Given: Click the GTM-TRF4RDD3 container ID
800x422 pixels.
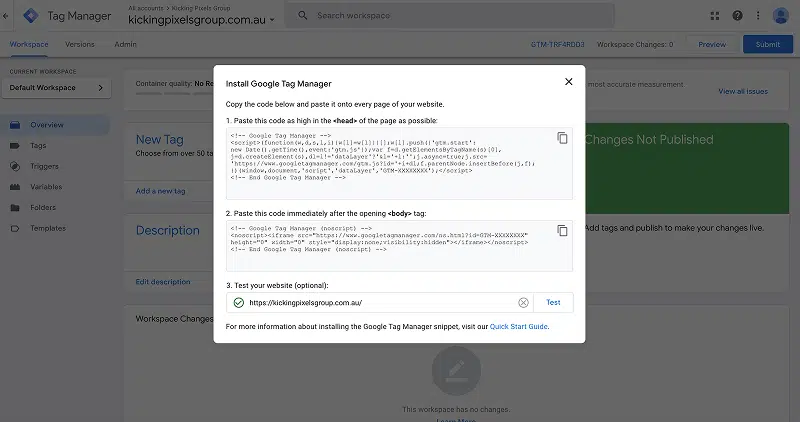Looking at the screenshot, I should click(x=557, y=44).
